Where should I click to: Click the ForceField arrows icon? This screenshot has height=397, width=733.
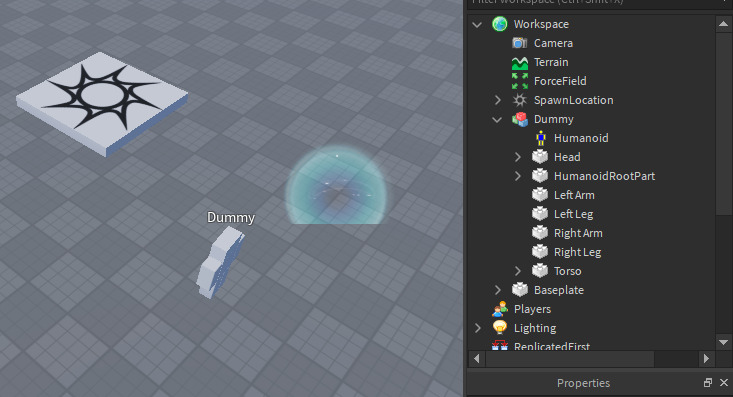pyautogui.click(x=519, y=81)
